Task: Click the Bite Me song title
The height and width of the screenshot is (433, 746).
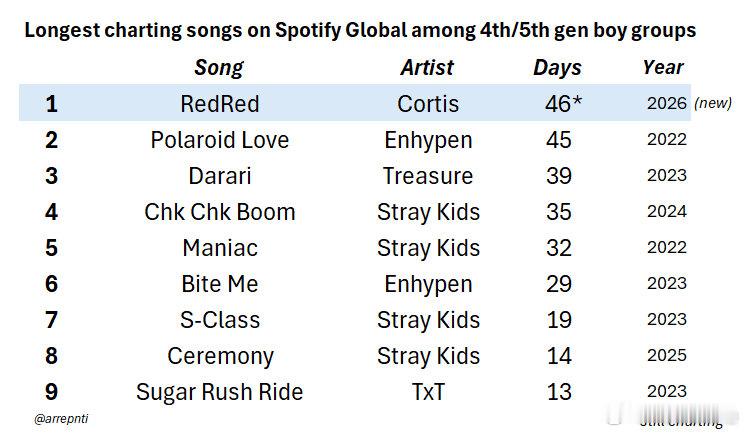Action: click(x=220, y=284)
